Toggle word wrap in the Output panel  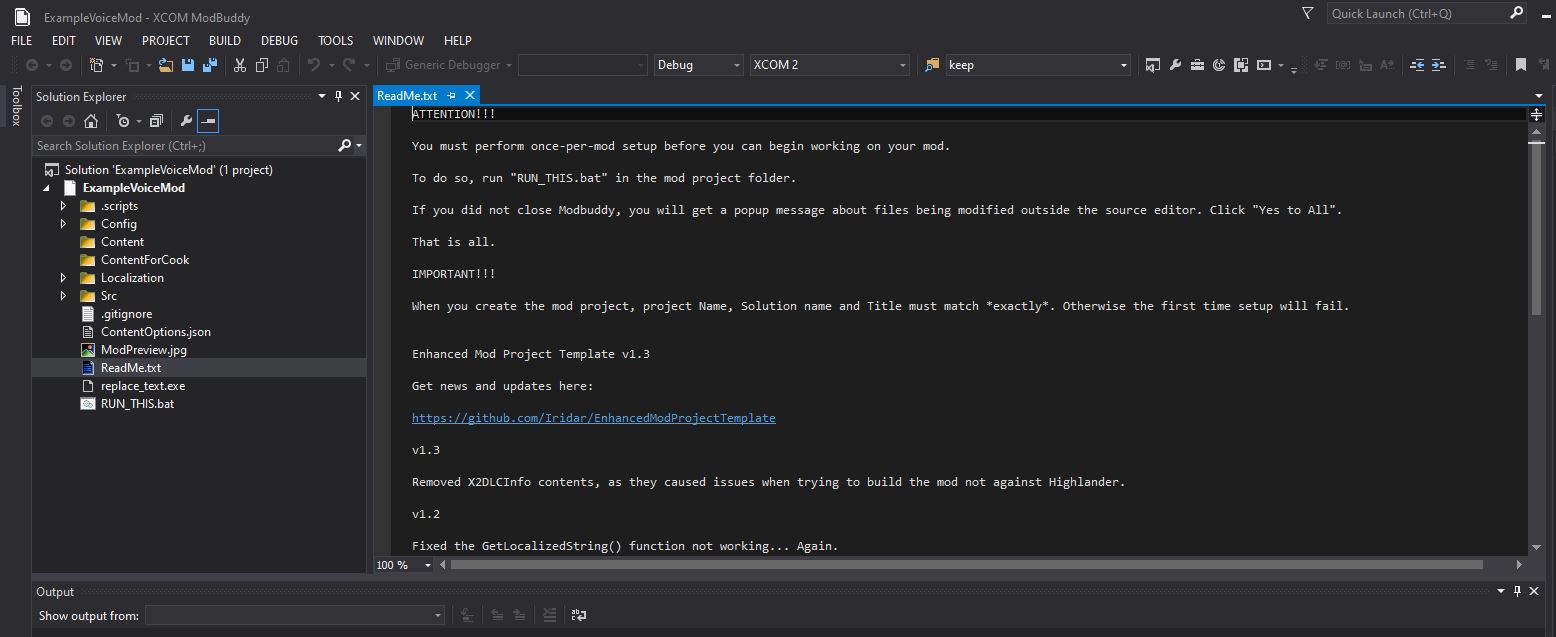578,616
